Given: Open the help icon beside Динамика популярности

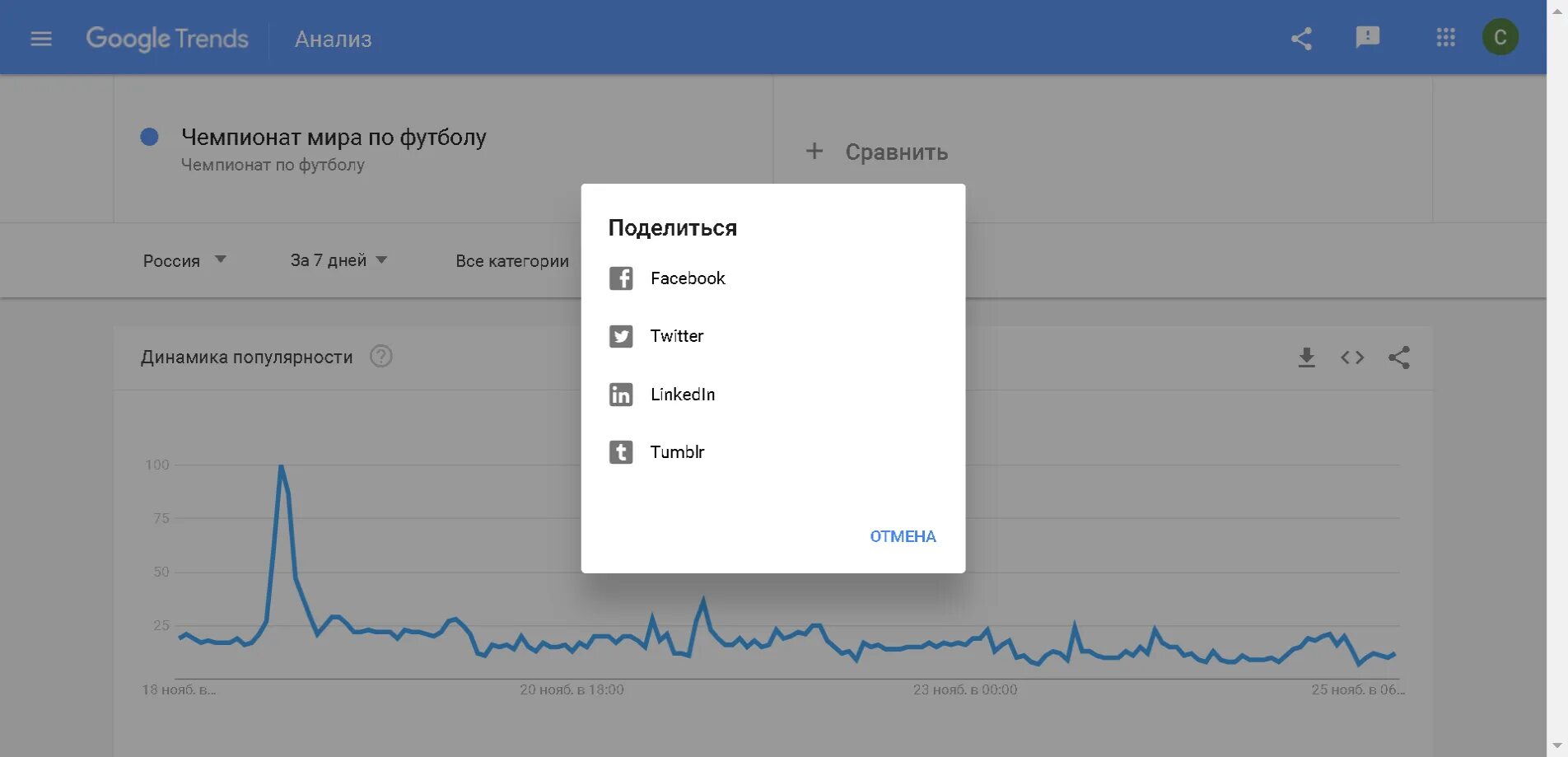Looking at the screenshot, I should pyautogui.click(x=380, y=357).
